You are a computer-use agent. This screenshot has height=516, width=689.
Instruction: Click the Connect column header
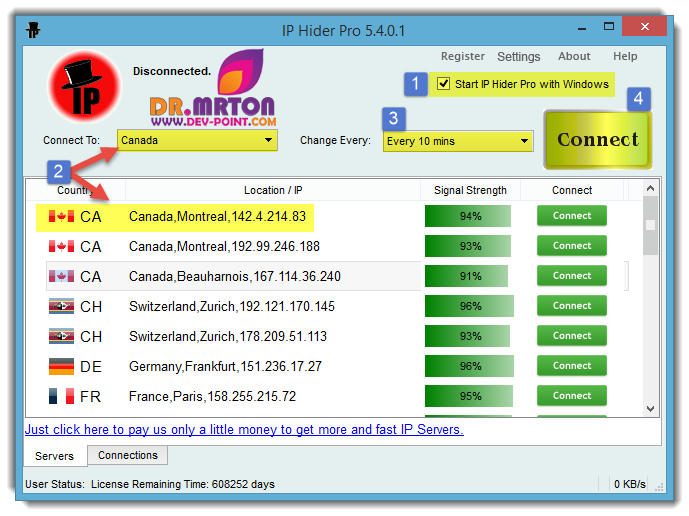coord(572,190)
